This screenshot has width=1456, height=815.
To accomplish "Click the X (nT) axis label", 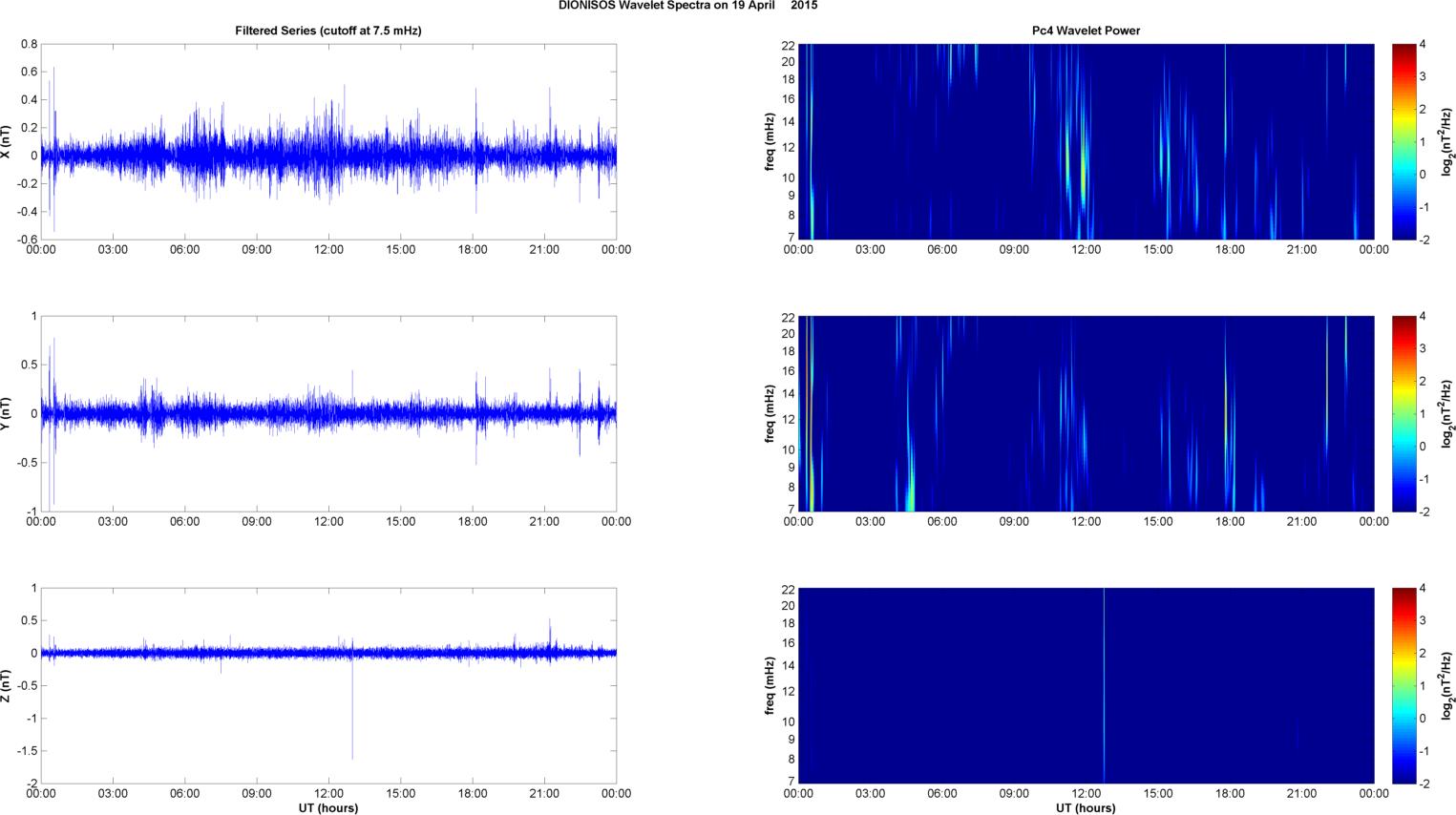I will click(7, 141).
